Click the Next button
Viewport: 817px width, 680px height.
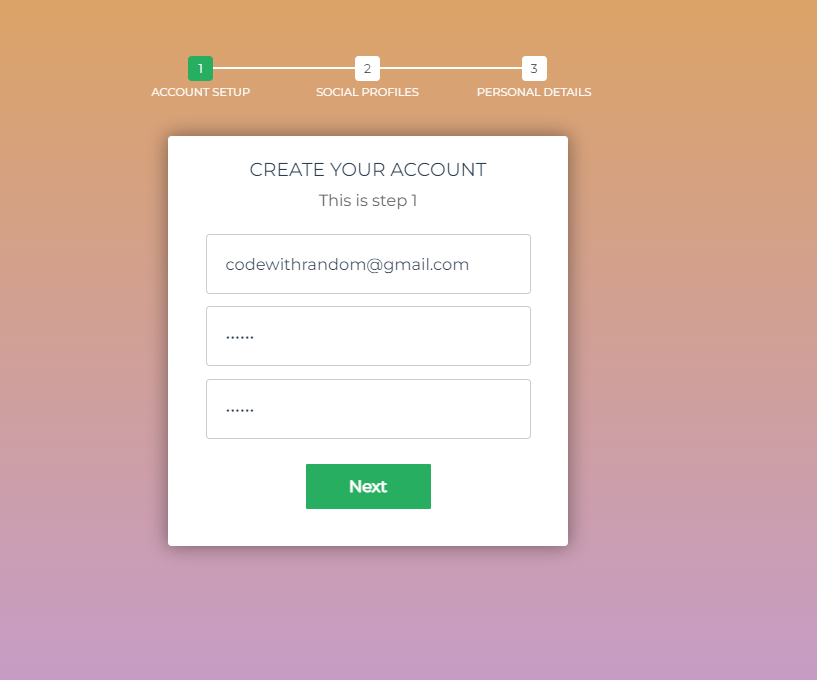(368, 486)
